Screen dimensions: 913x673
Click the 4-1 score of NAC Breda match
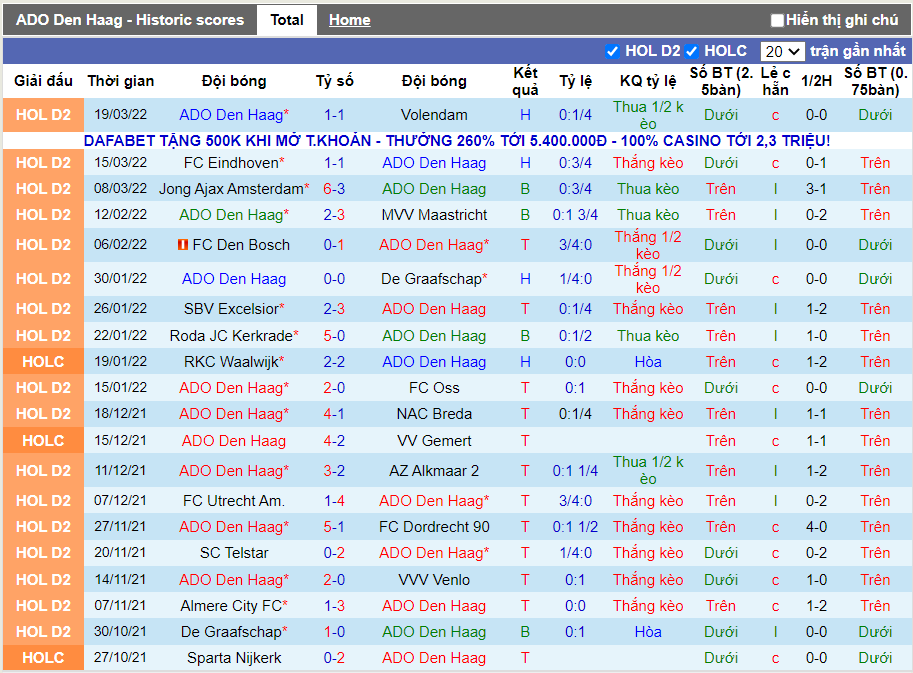click(x=334, y=414)
